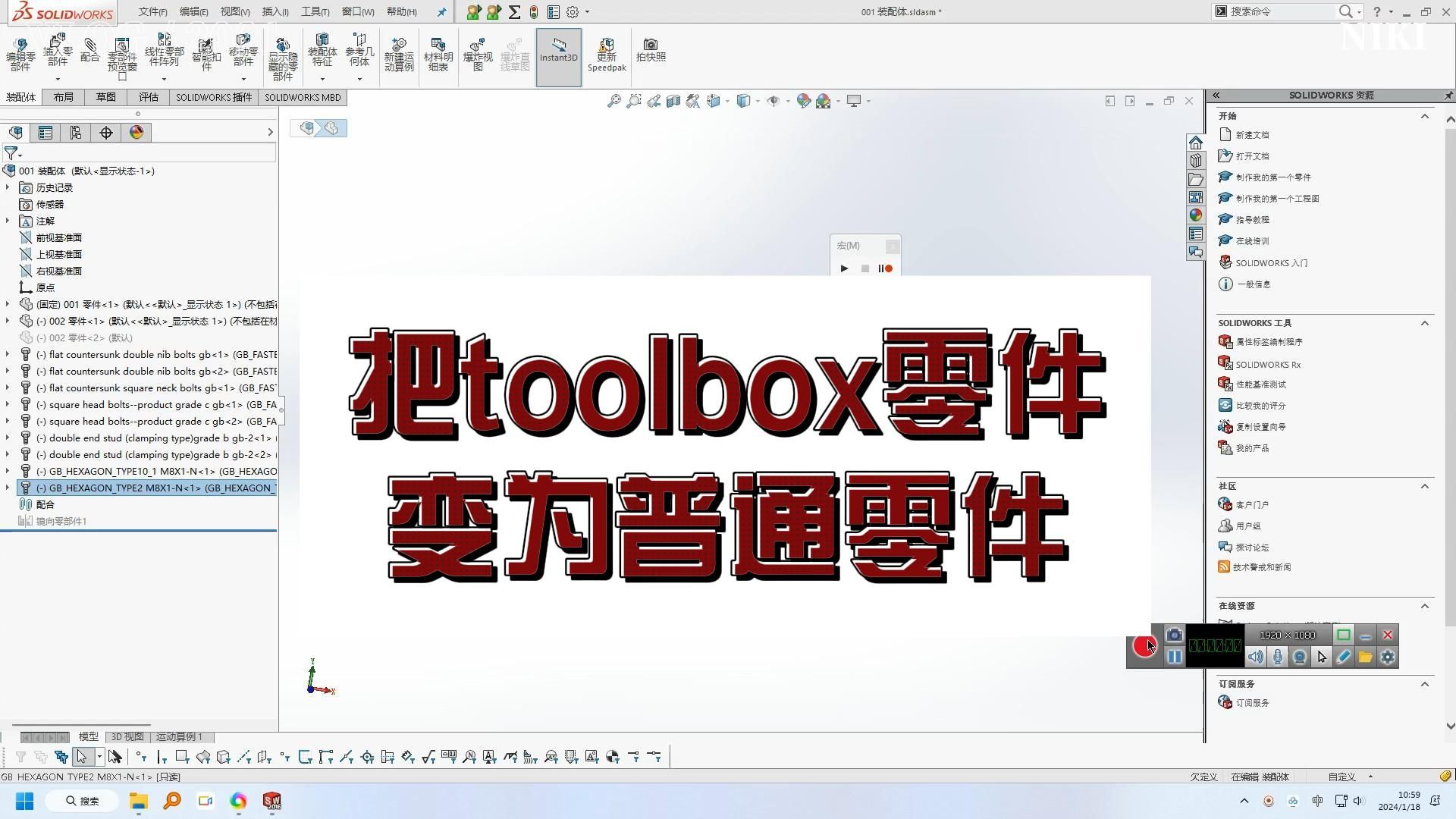Viewport: 1456px width, 819px height.
Task: Switch to 运动算例 1 tab
Action: click(x=180, y=736)
